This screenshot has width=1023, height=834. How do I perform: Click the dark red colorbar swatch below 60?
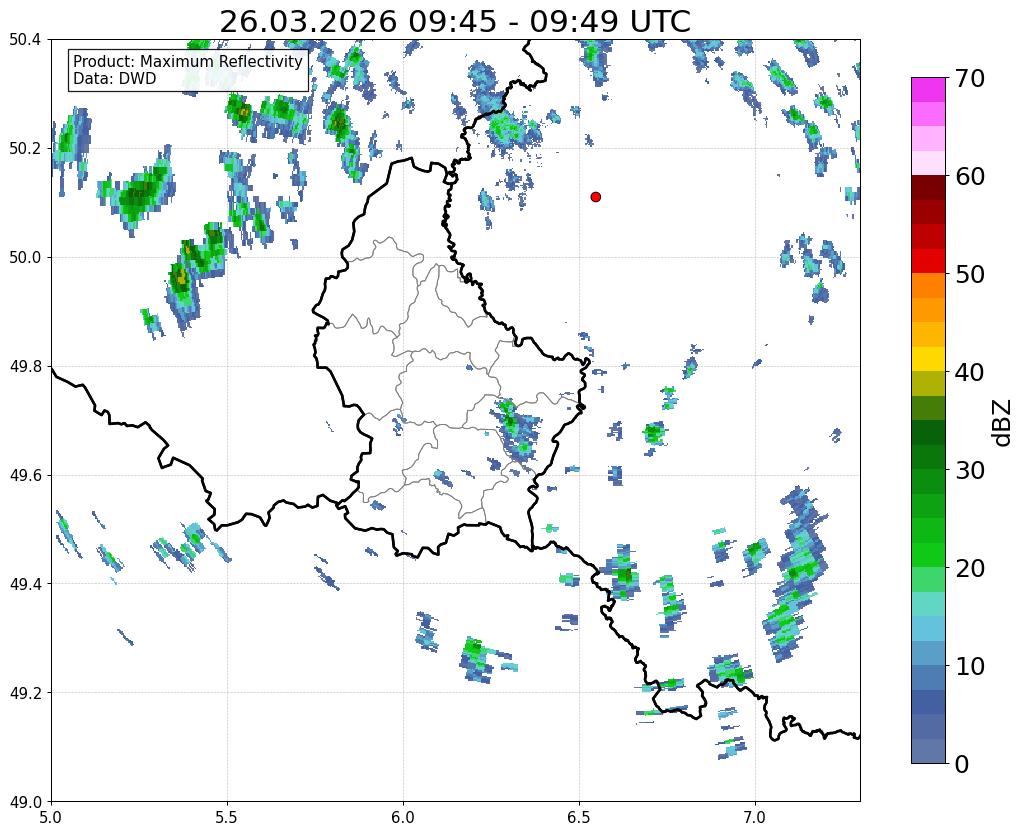tap(928, 188)
